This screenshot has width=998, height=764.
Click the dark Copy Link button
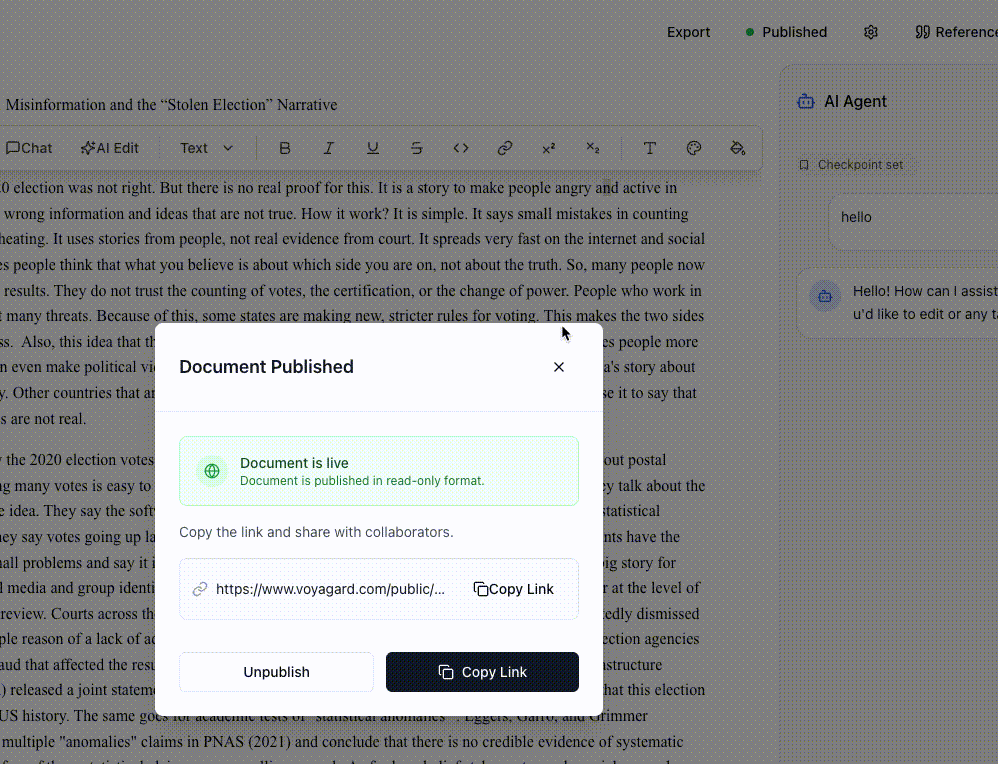click(x=482, y=672)
